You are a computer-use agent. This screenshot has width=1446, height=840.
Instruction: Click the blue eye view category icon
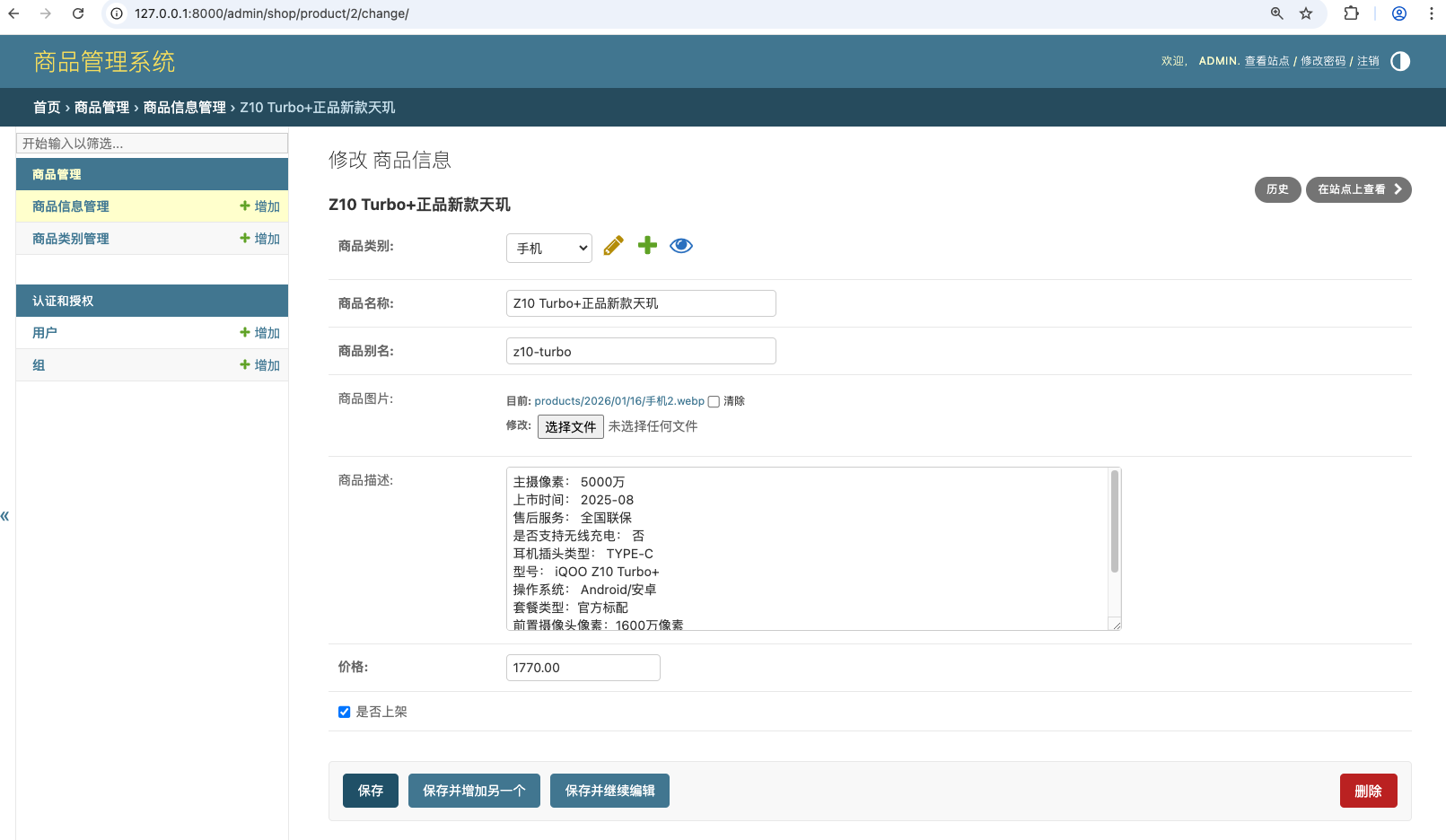681,246
